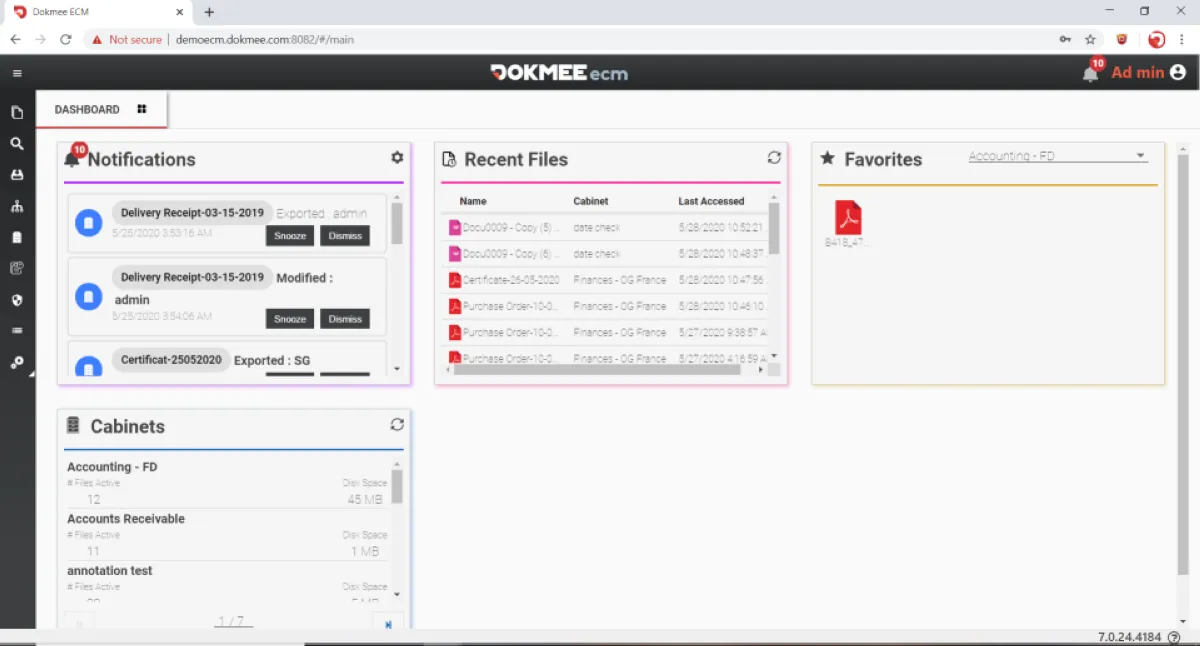The image size is (1200, 646).
Task: Click the Not secure site warning
Action: point(127,40)
